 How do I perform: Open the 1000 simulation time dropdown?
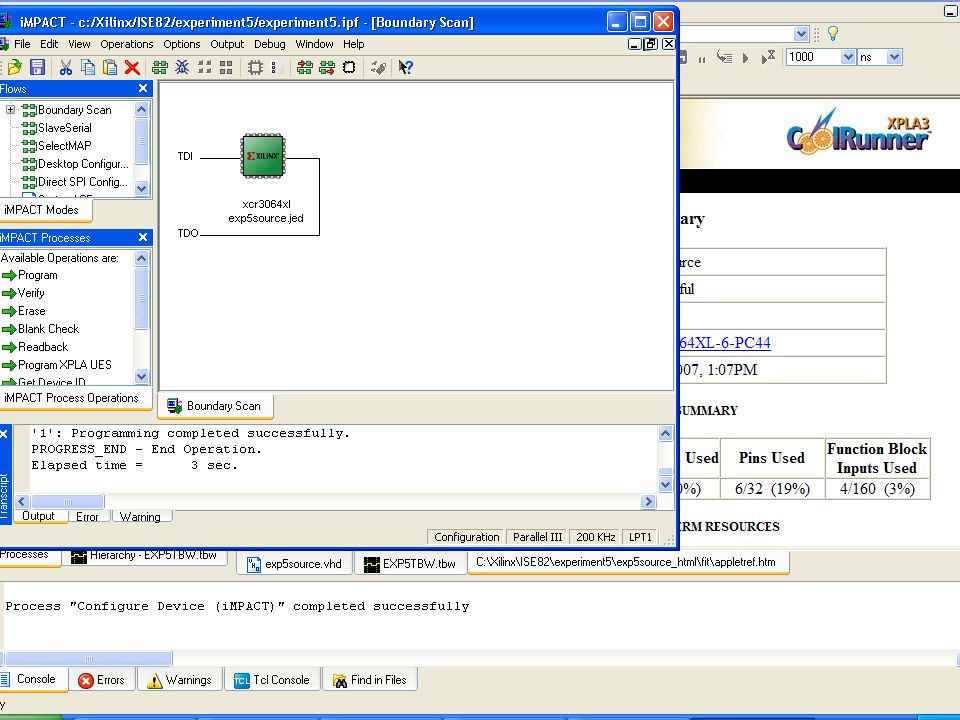click(x=848, y=57)
